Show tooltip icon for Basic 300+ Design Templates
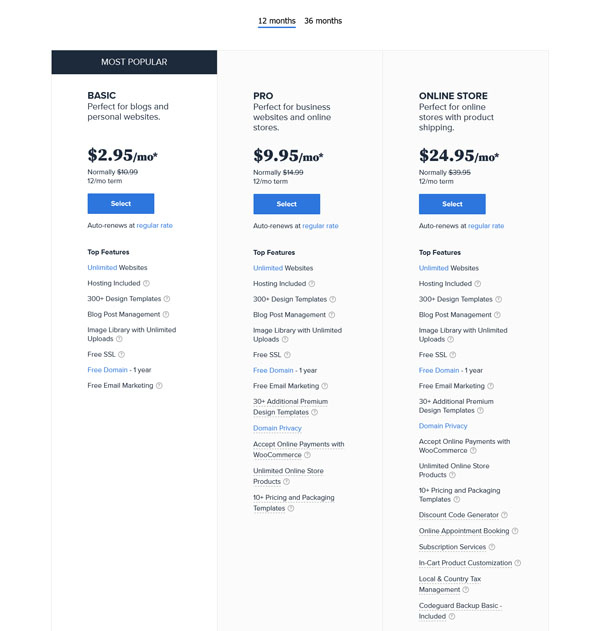 [167, 299]
